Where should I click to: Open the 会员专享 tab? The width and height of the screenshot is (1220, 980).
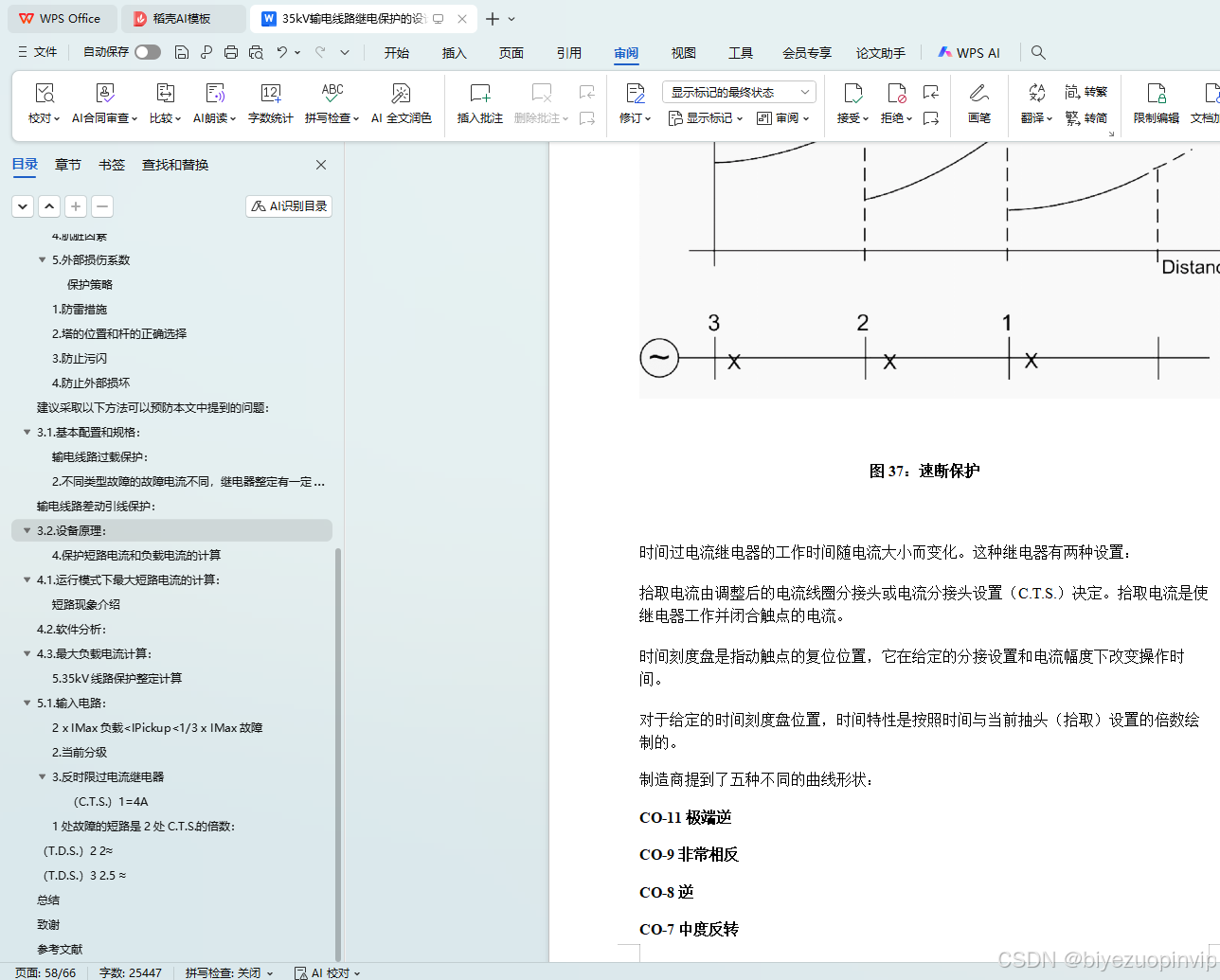tap(807, 53)
